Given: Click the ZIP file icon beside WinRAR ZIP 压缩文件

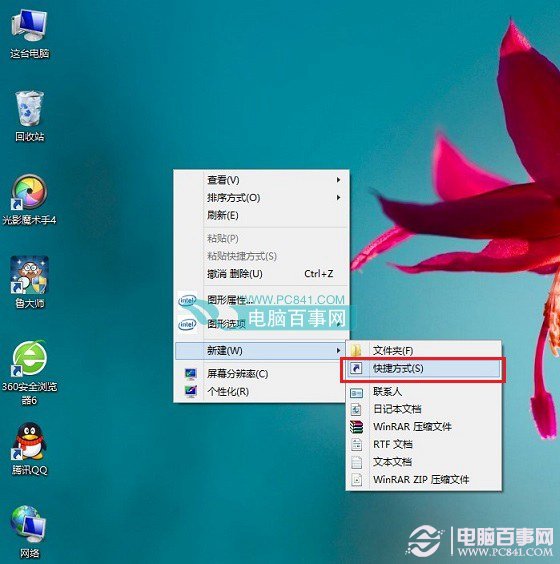Looking at the screenshot, I should pos(356,480).
